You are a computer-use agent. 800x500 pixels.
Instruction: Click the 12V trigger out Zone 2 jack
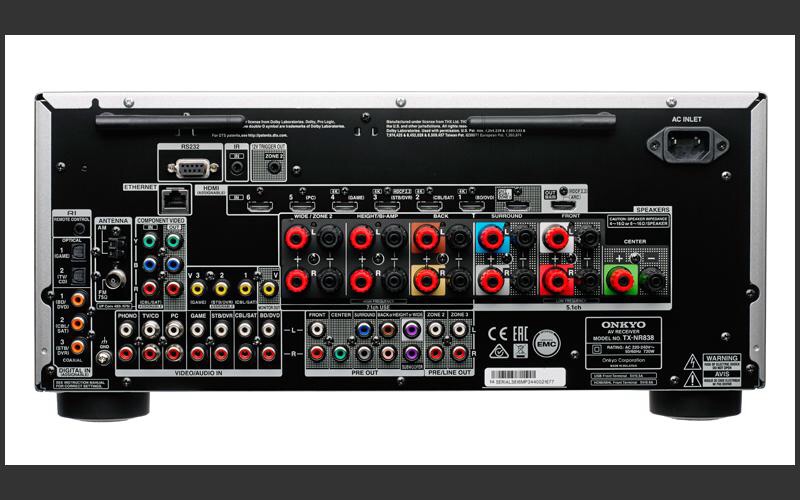(274, 167)
